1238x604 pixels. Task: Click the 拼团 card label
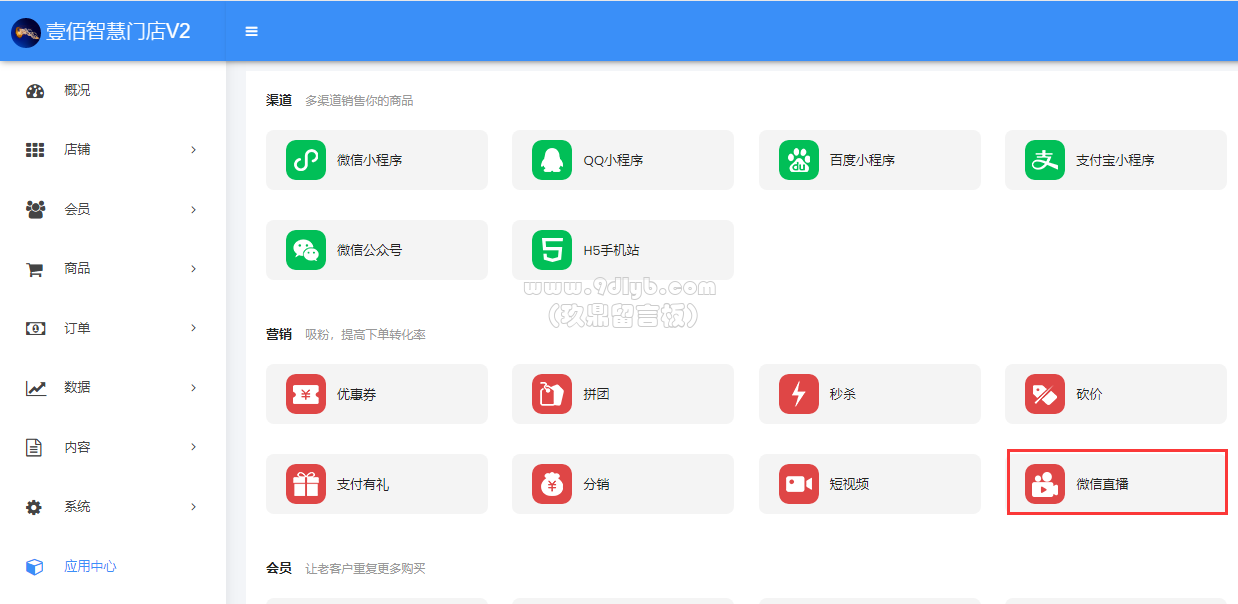click(596, 394)
